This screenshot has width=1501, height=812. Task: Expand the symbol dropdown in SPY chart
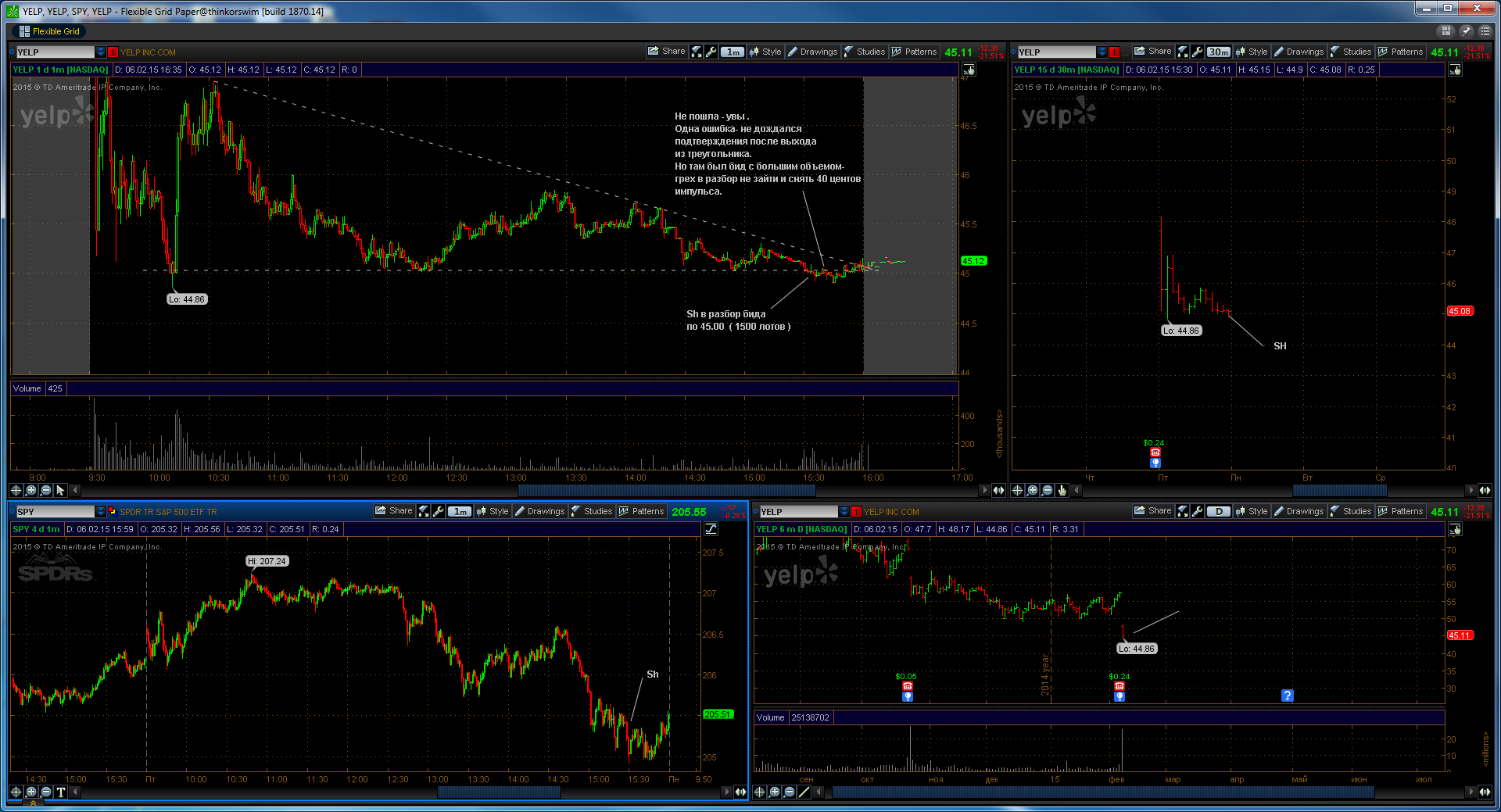pos(101,512)
